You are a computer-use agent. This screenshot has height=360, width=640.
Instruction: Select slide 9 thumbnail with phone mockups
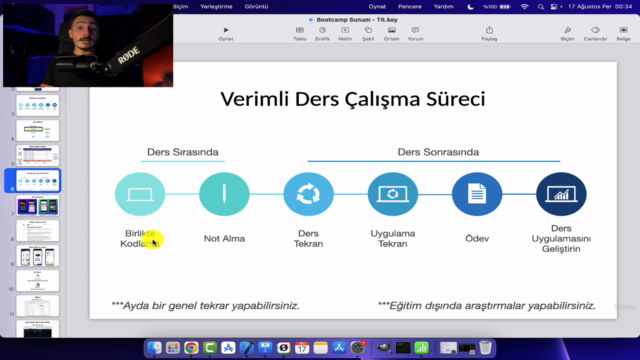38,256
